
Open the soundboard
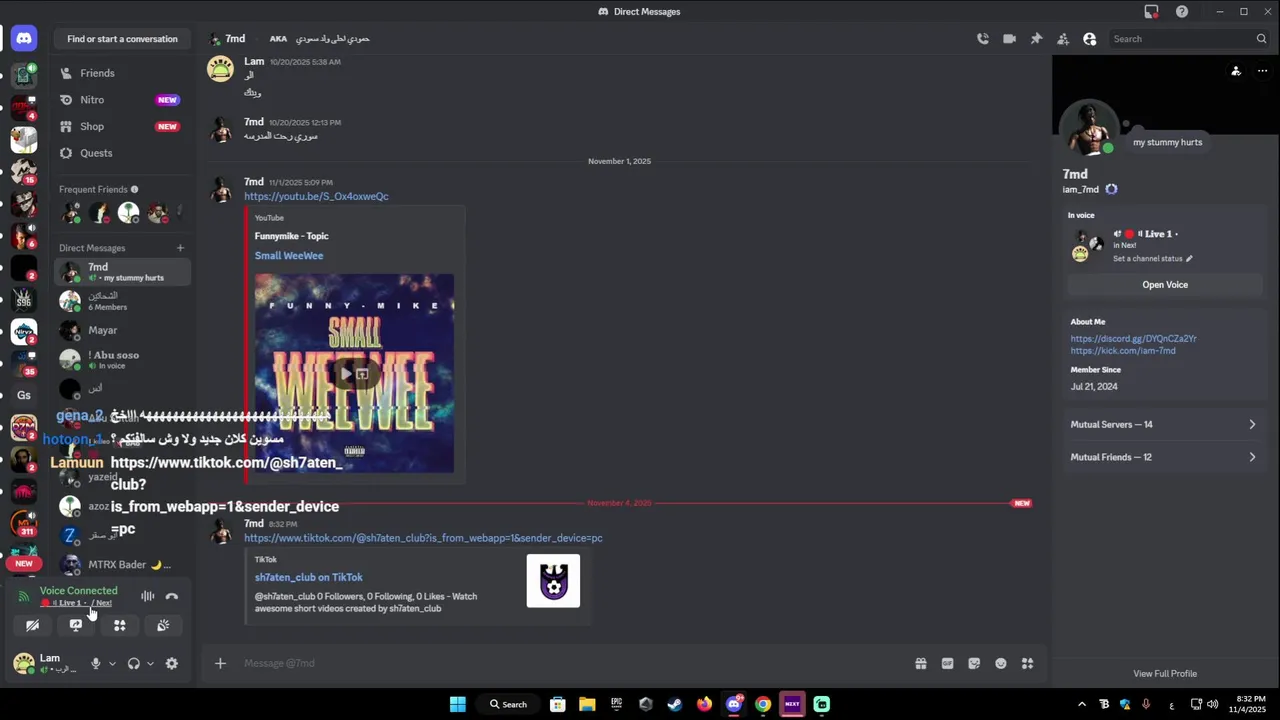coord(163,625)
